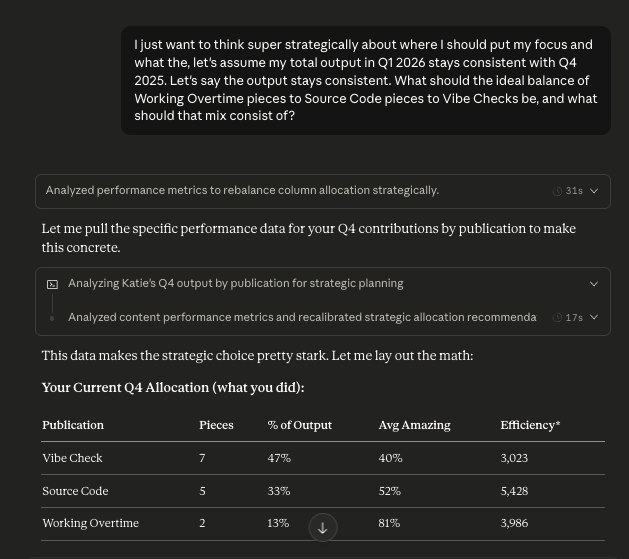Click the scroll-to-bottom arrow button

click(322, 527)
